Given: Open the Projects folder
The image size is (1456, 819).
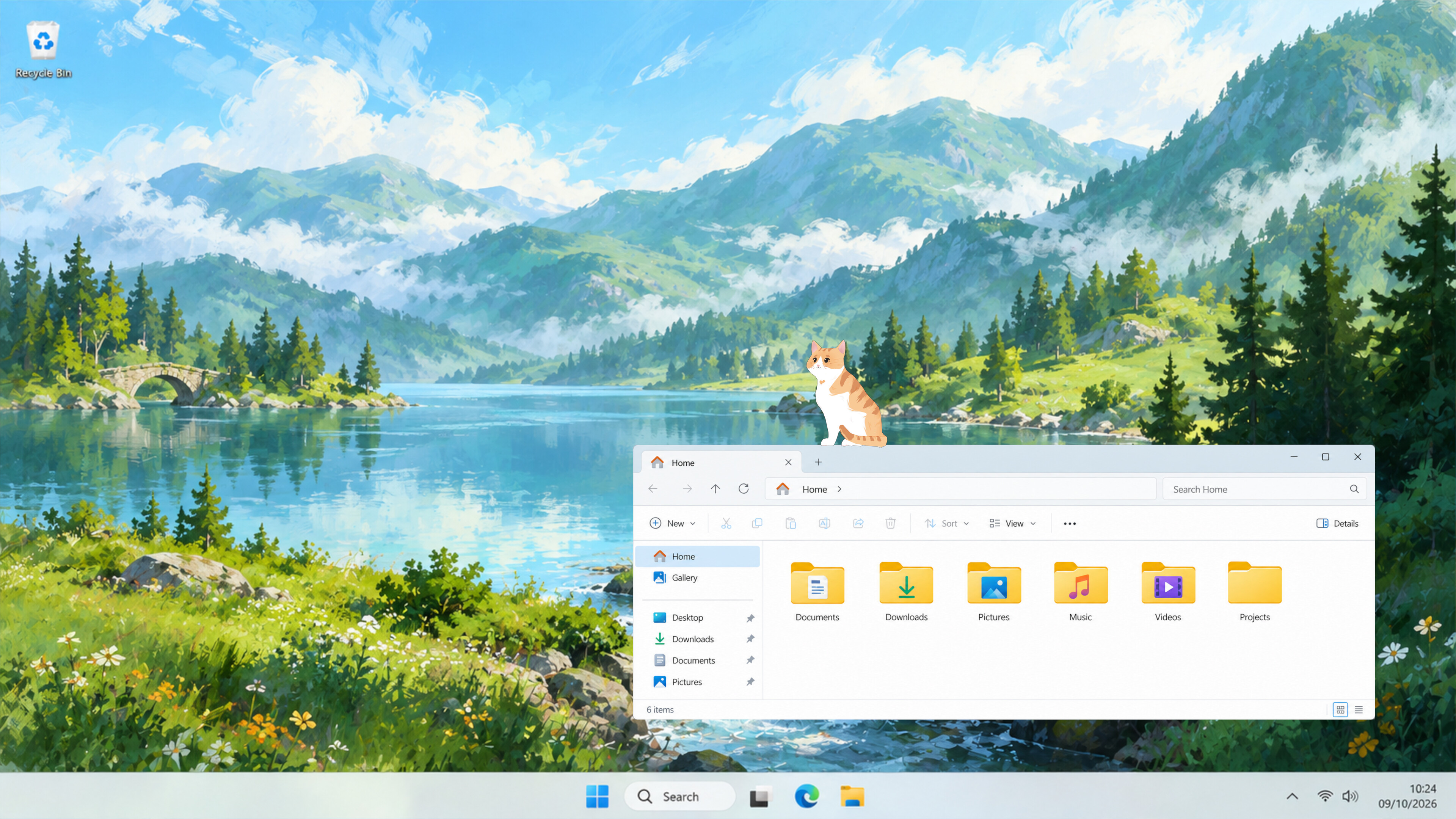Looking at the screenshot, I should (x=1254, y=591).
